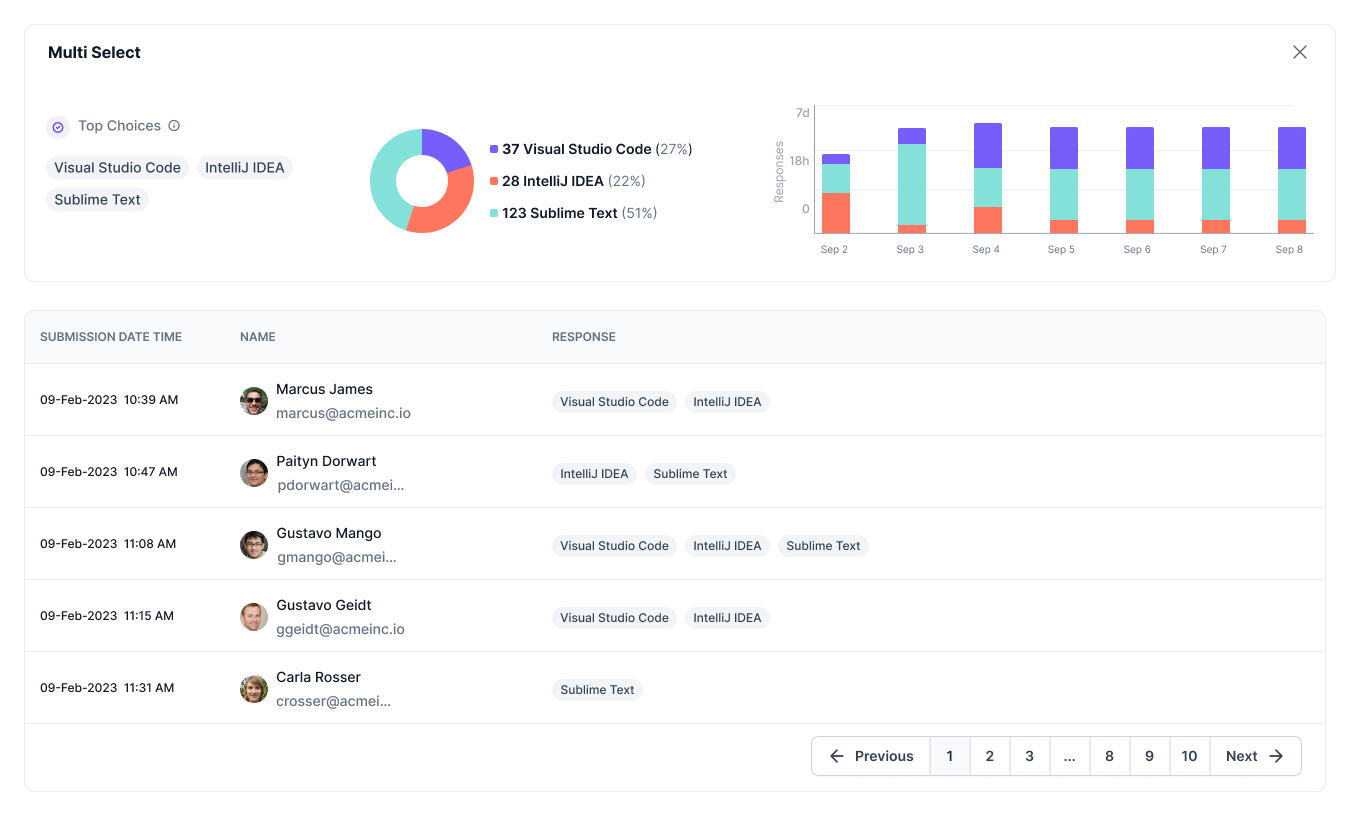
Task: Select page 2 in pagination
Action: (x=990, y=756)
